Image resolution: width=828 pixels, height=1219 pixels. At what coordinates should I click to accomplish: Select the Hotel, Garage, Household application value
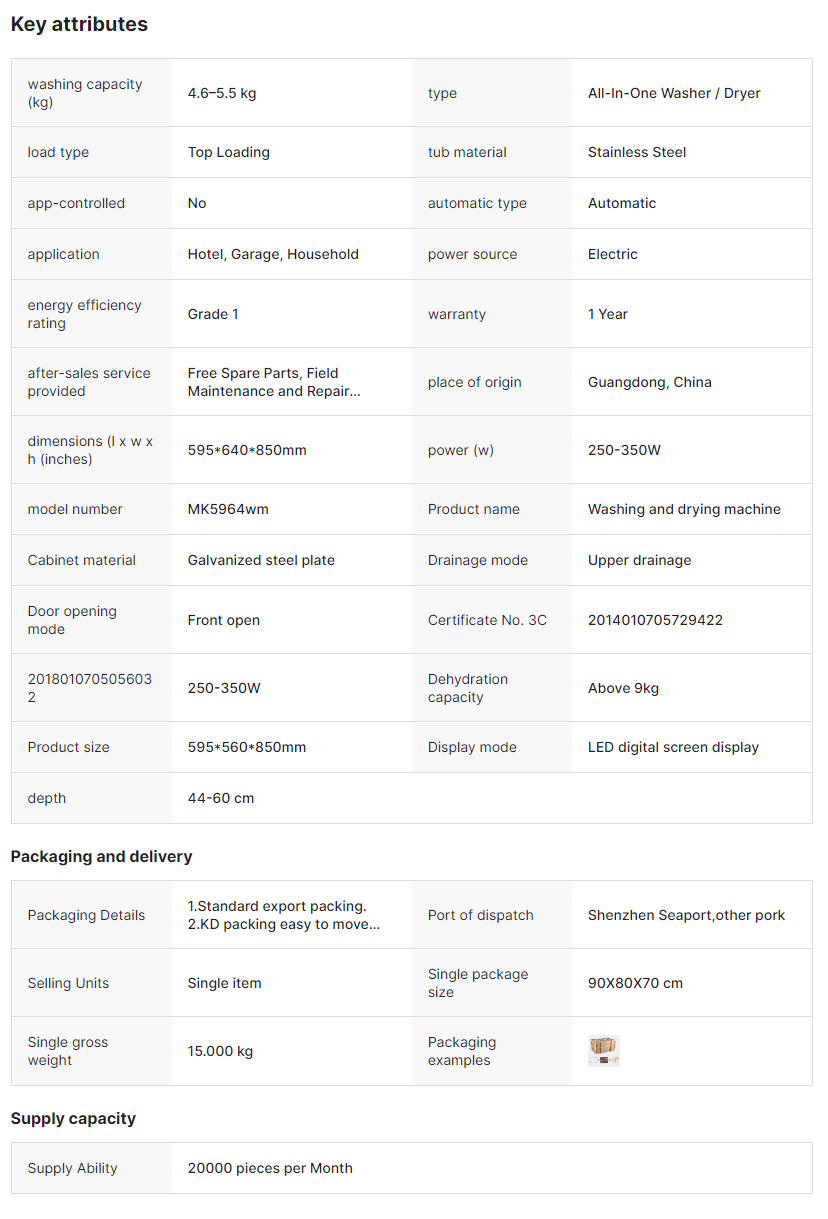pos(273,254)
